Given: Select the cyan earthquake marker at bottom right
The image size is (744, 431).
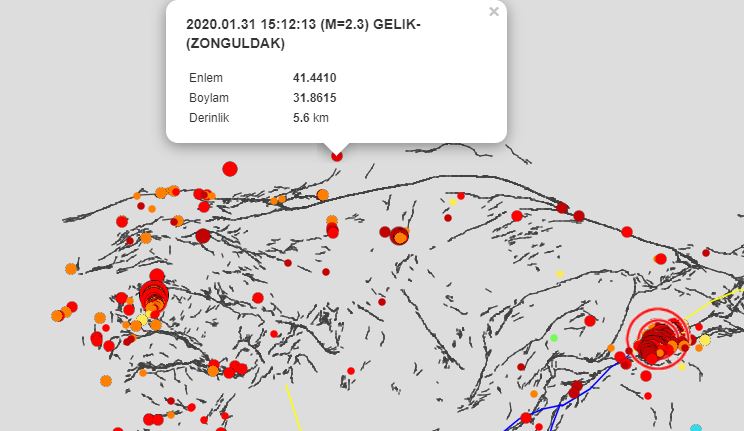Looking at the screenshot, I should tap(696, 428).
